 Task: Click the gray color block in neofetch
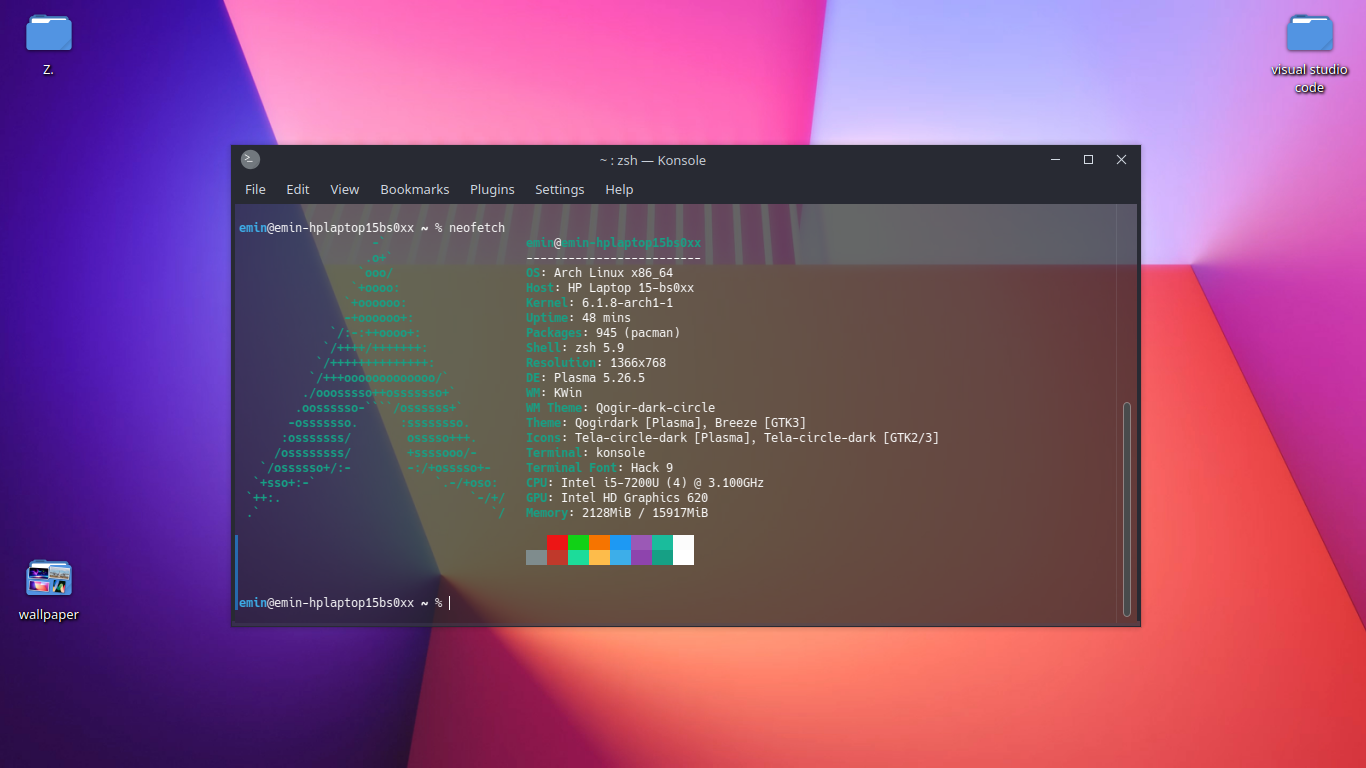pyautogui.click(x=536, y=557)
